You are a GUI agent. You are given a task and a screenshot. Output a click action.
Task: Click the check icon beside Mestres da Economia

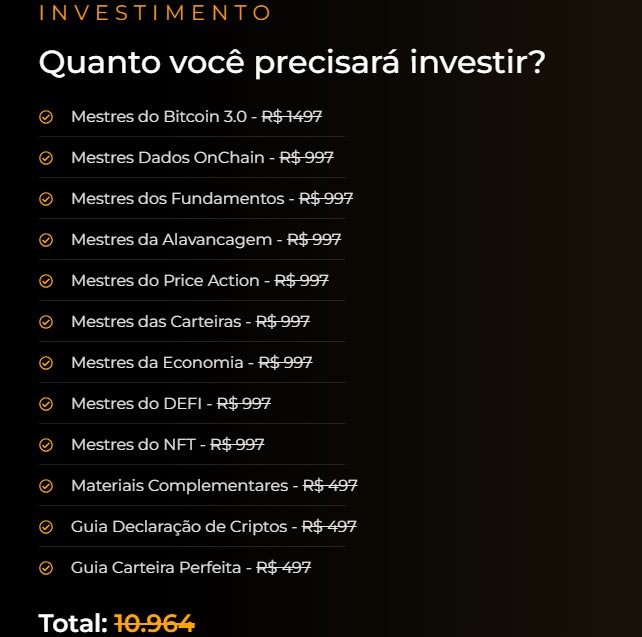pyautogui.click(x=46, y=363)
